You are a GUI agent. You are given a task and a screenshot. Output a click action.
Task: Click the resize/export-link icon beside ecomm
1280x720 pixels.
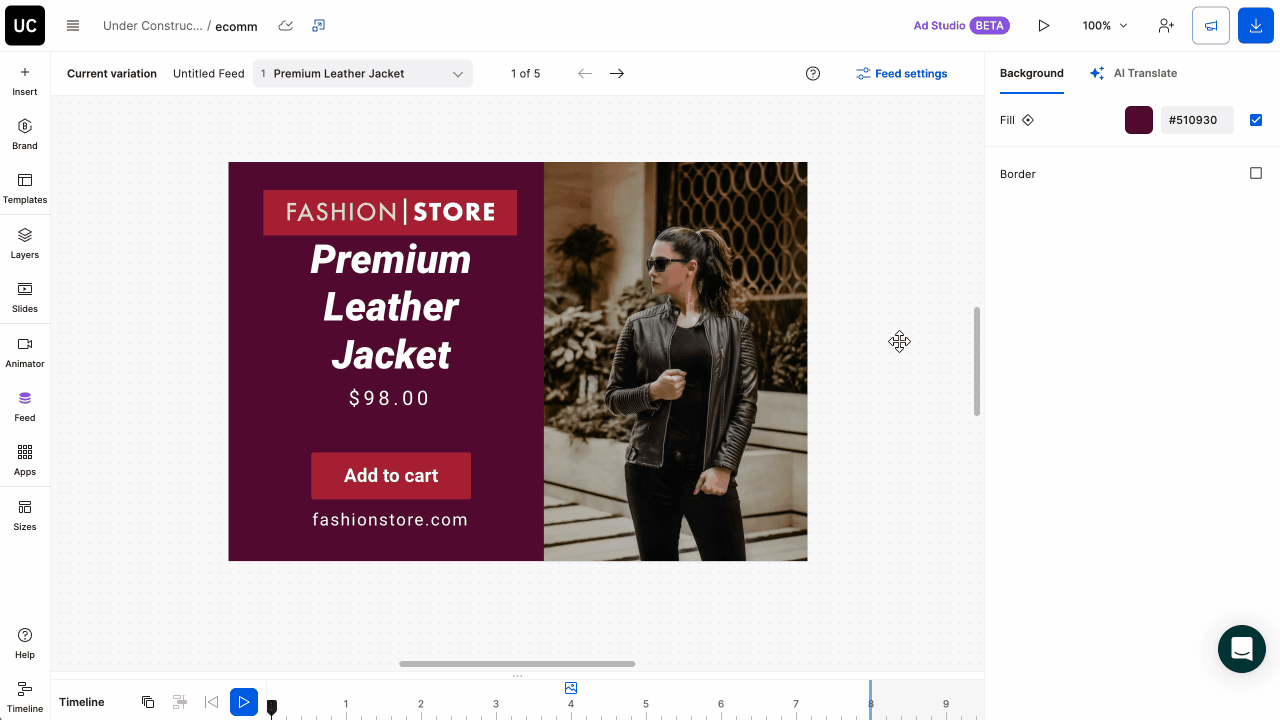(319, 26)
